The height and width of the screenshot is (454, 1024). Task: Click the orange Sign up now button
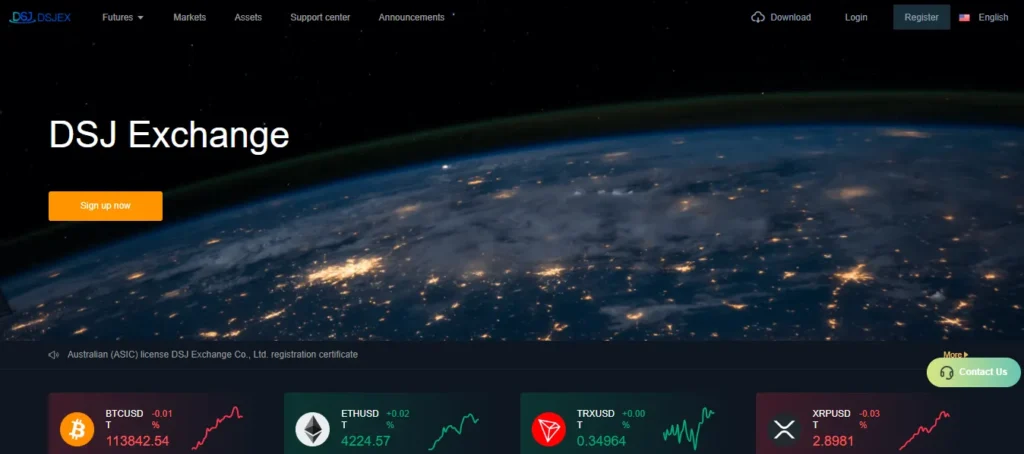pyautogui.click(x=105, y=206)
